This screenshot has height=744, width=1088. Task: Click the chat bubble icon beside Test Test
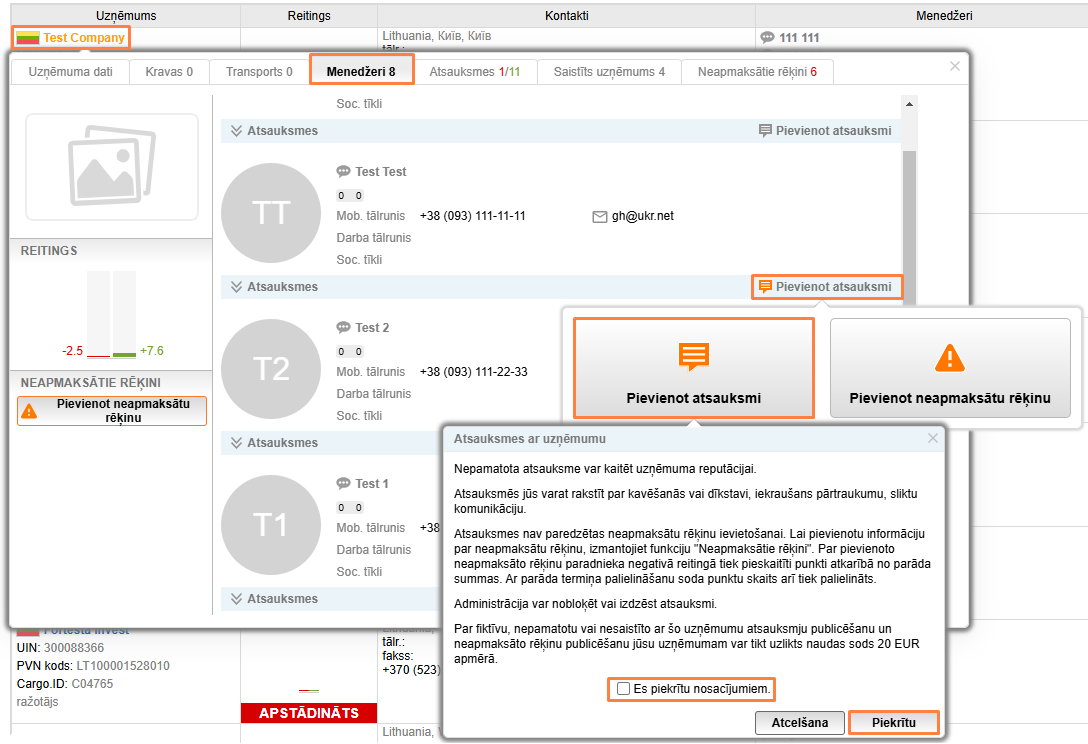click(344, 172)
